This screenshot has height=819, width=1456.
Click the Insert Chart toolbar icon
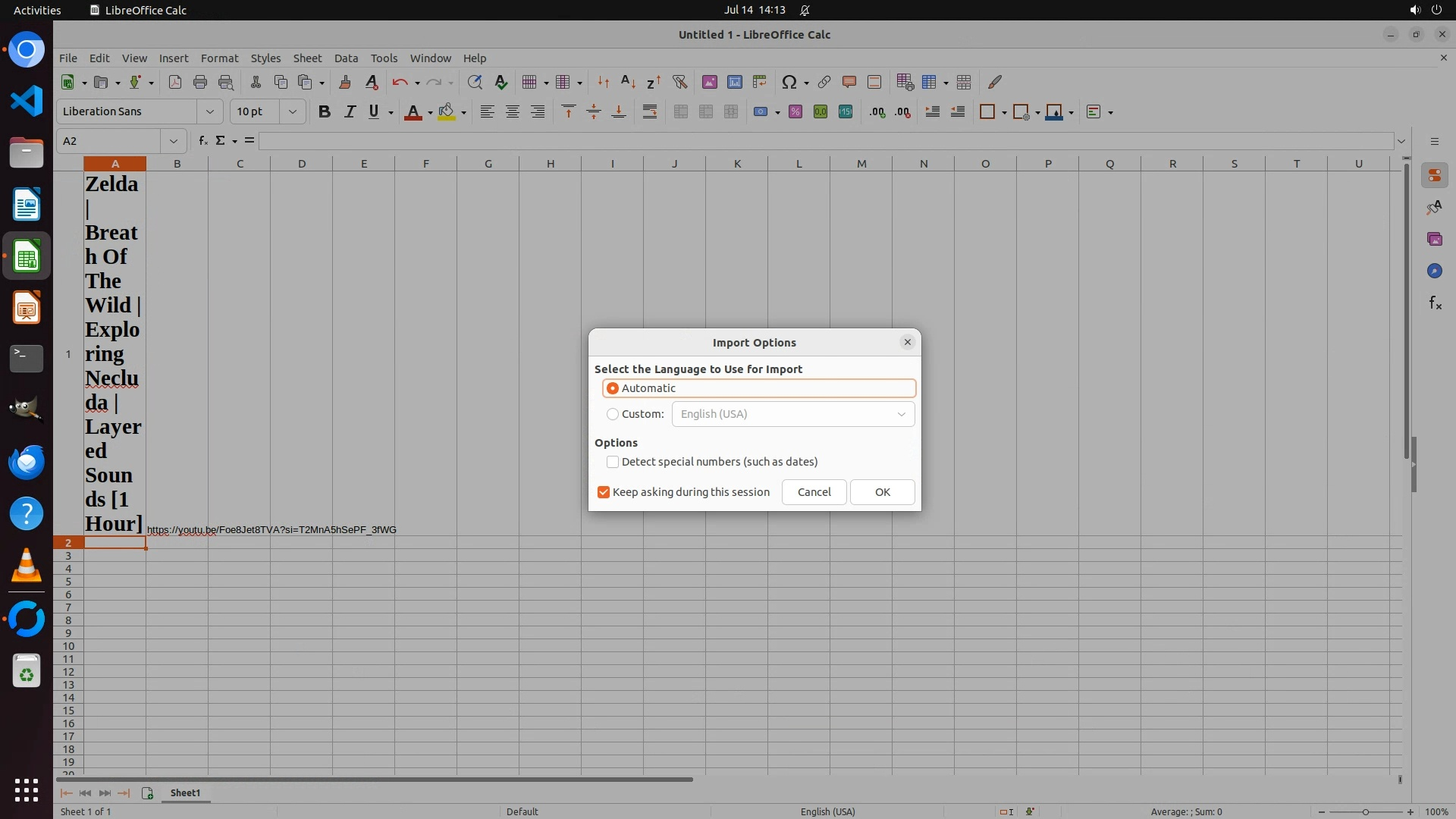734,82
